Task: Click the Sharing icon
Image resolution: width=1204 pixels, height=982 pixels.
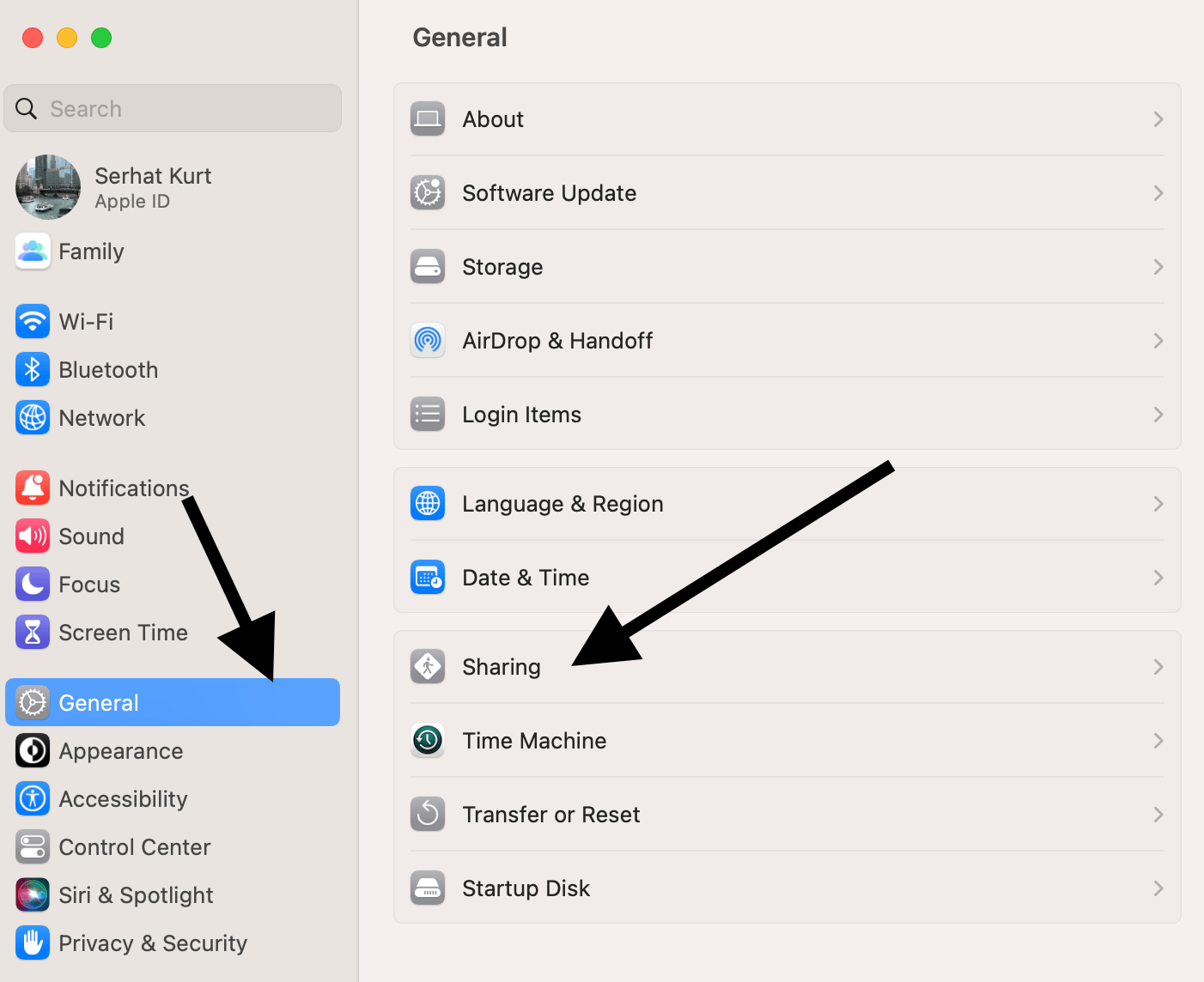Action: click(x=428, y=667)
